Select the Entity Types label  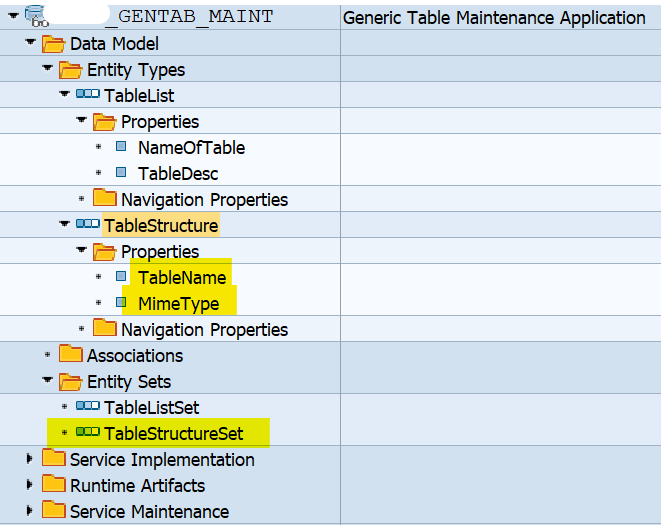pos(136,70)
